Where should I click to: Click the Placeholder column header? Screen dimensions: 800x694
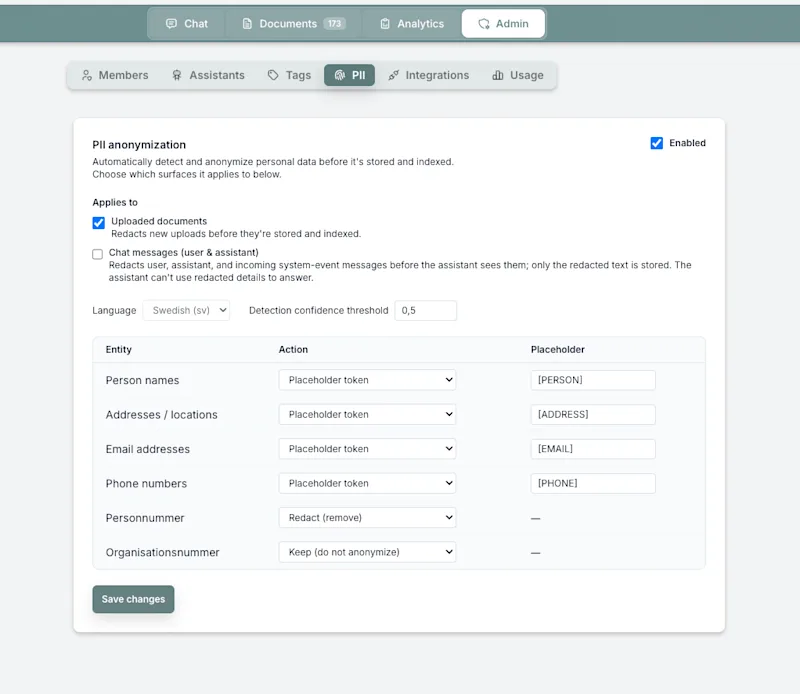click(558, 350)
